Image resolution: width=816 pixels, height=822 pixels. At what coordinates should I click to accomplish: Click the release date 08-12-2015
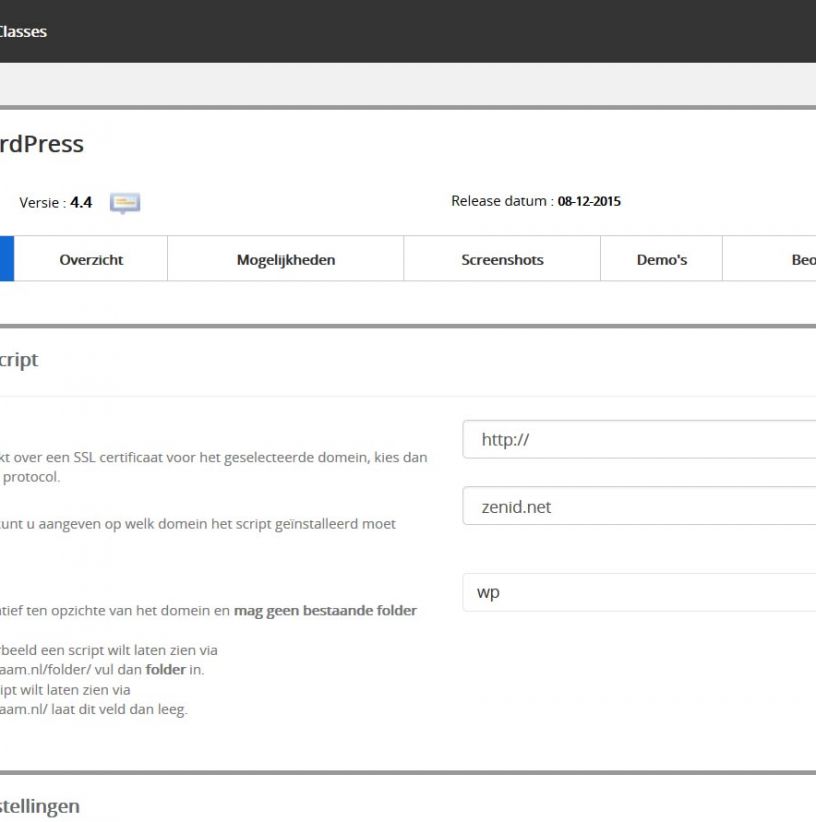coord(589,201)
